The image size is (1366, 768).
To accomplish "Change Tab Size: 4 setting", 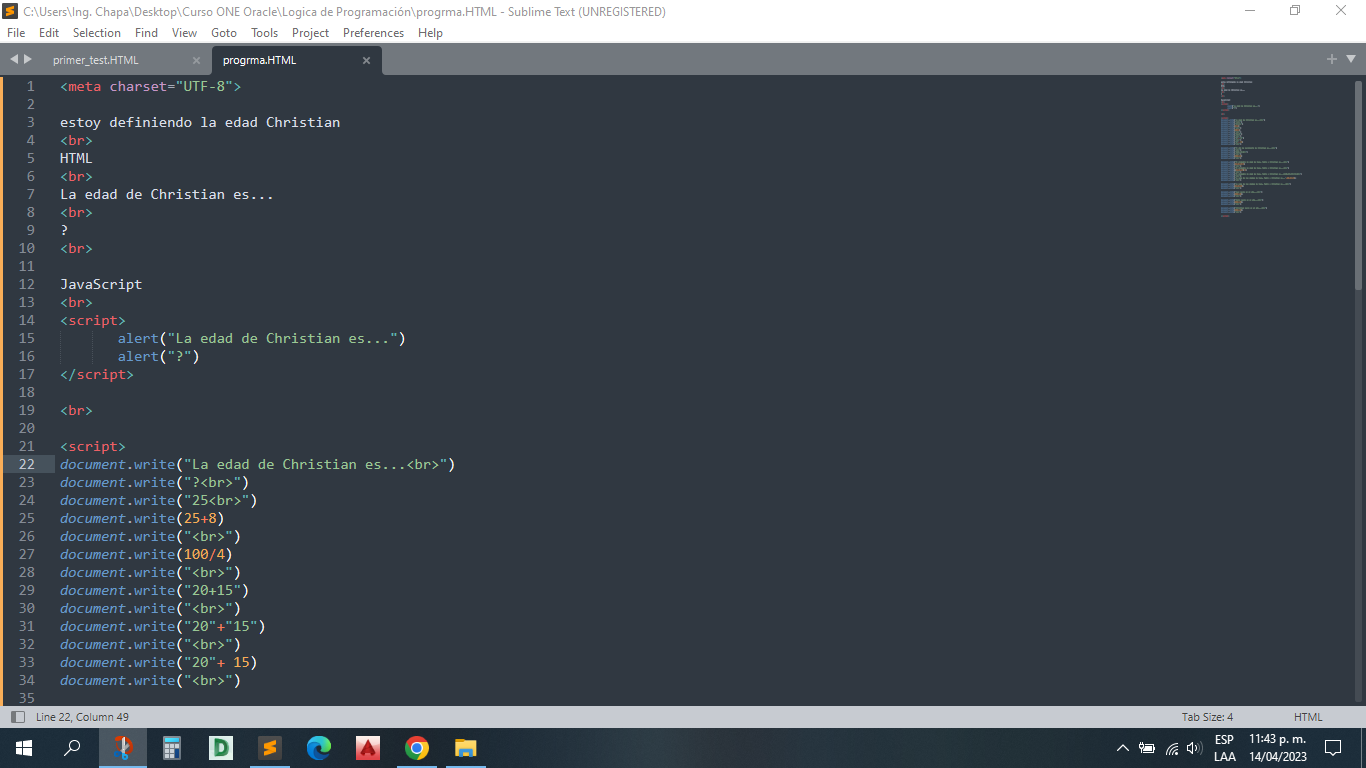I will coord(1207,717).
